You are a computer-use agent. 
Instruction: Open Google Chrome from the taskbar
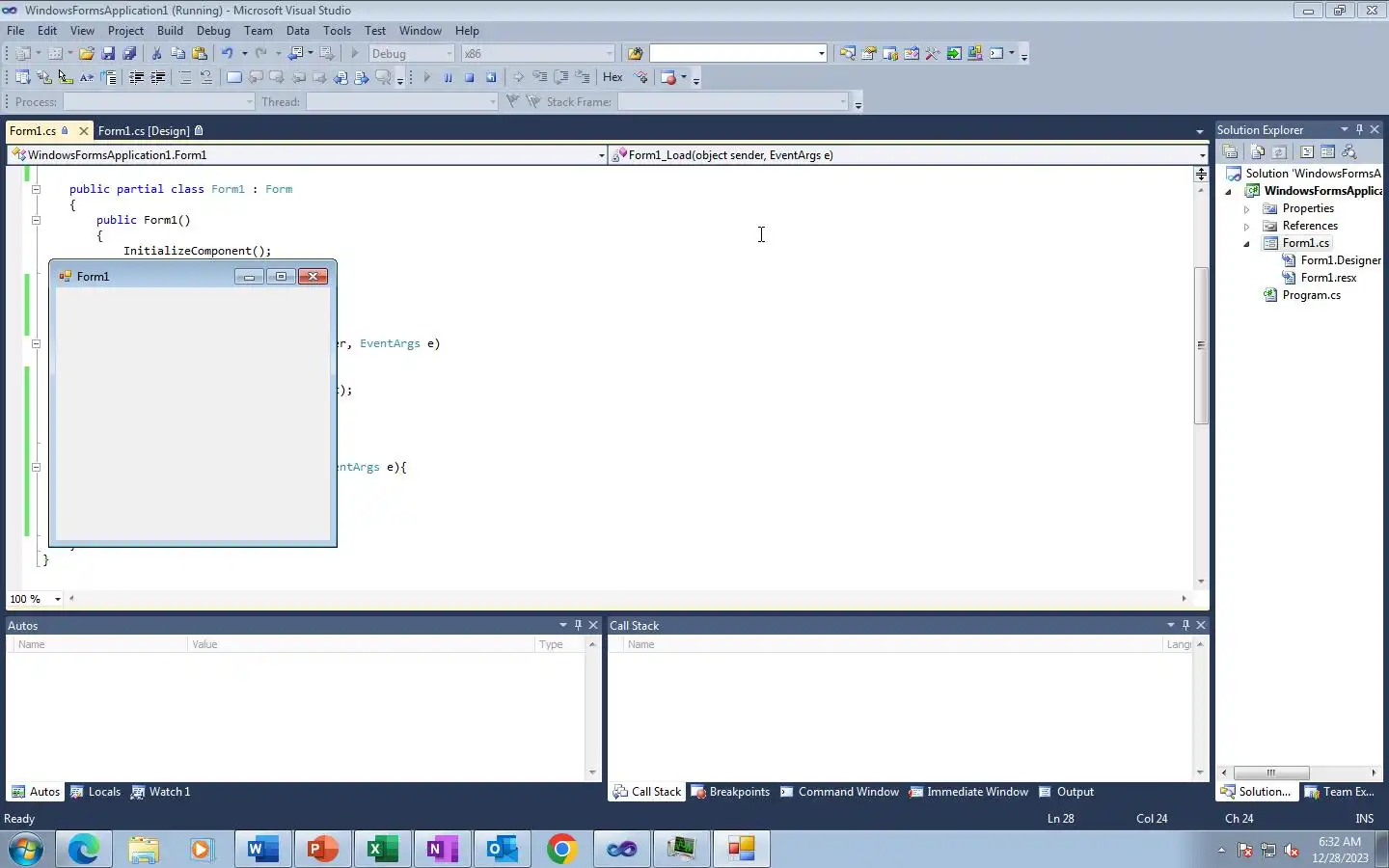tap(562, 850)
